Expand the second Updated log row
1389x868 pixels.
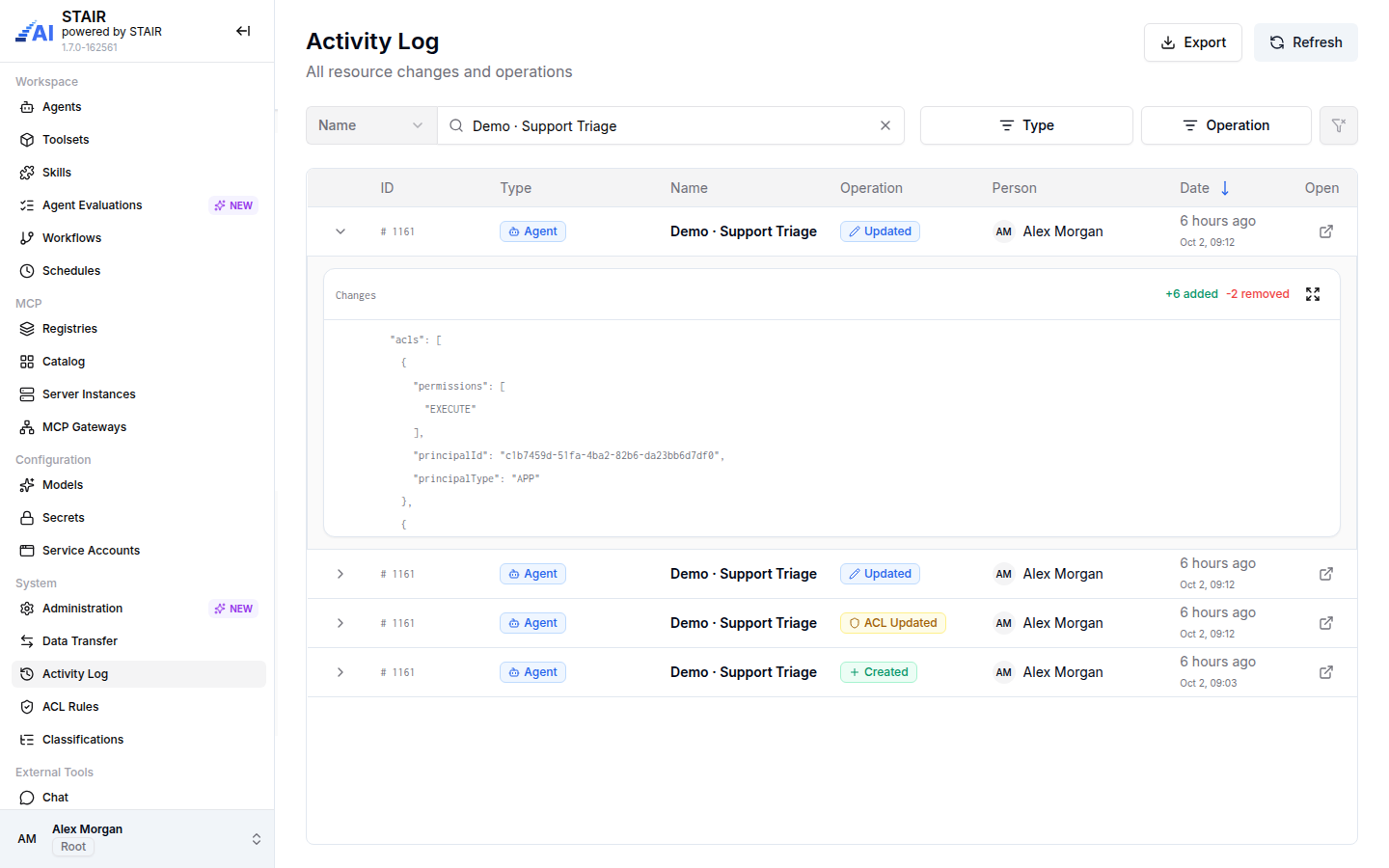click(340, 574)
